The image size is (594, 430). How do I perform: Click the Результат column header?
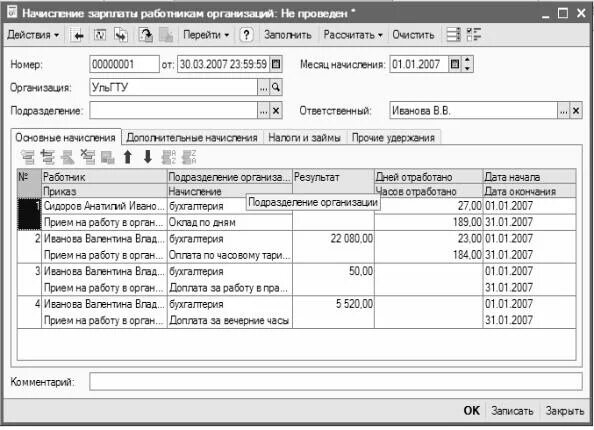[333, 184]
